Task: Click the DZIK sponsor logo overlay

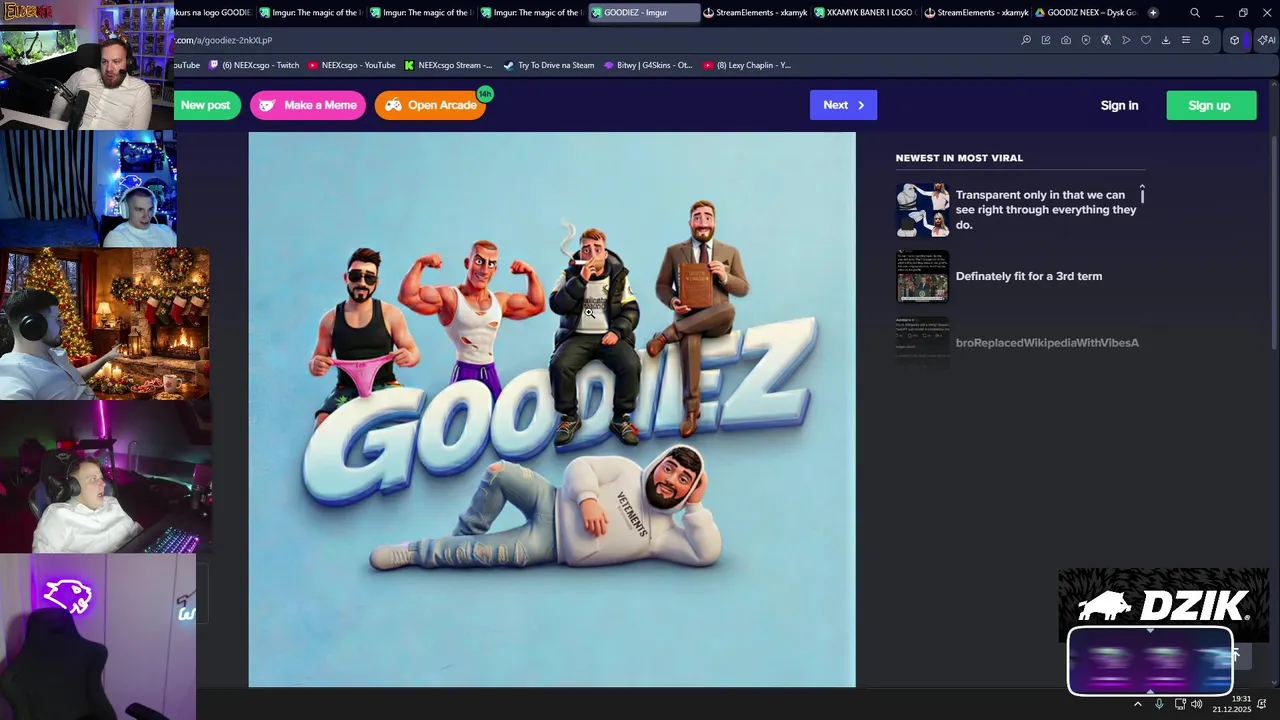Action: (x=1163, y=605)
